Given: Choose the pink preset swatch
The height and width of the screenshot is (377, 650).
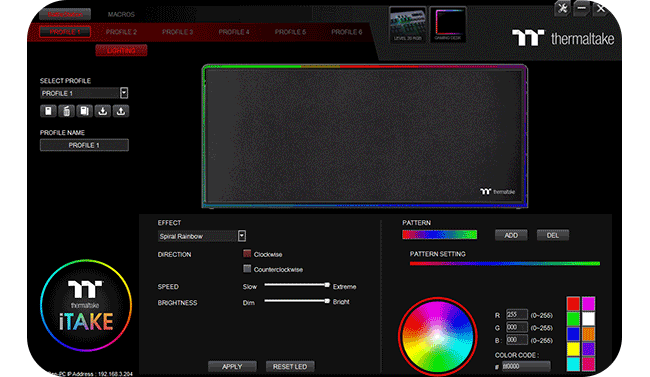Looking at the screenshot, I should click(588, 364).
